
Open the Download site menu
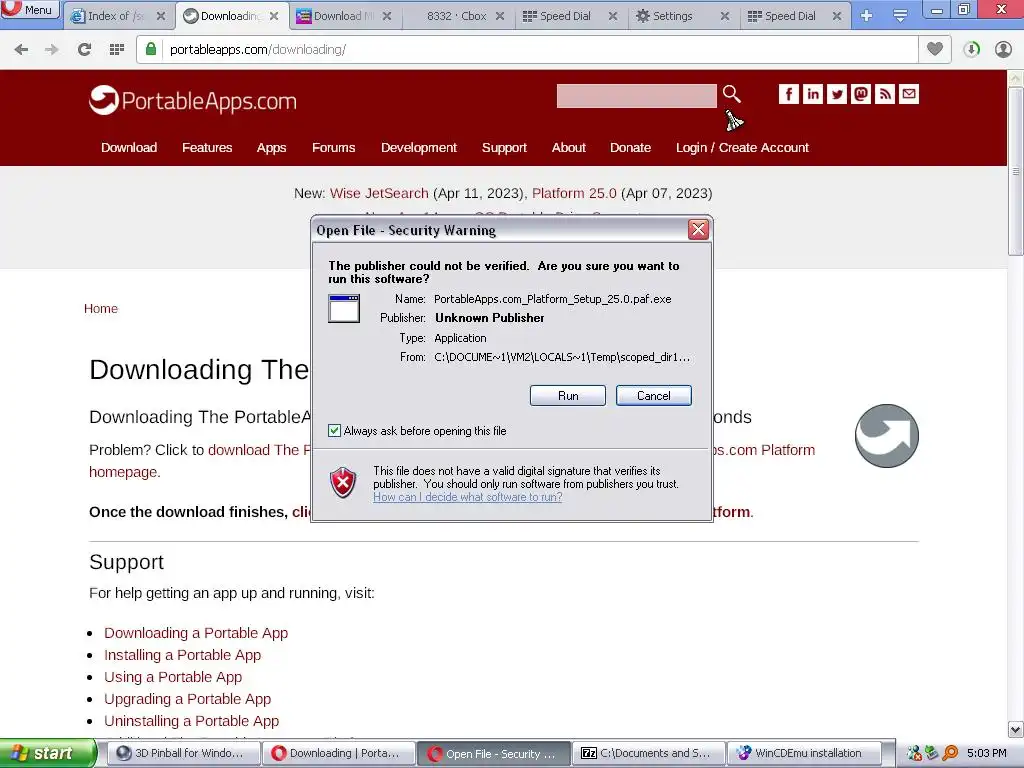129,148
